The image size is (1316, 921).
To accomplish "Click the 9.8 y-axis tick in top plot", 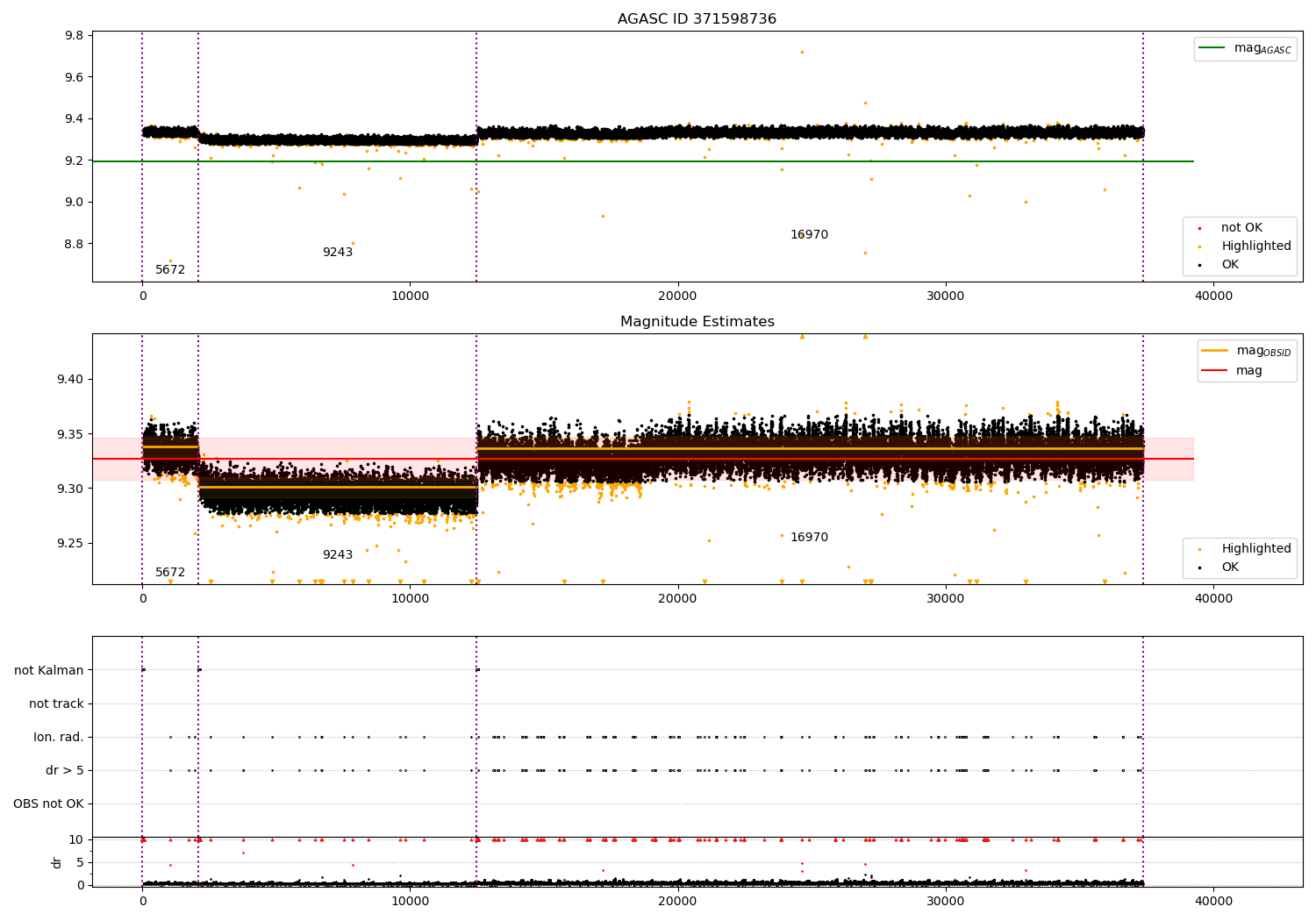I will pyautogui.click(x=75, y=36).
